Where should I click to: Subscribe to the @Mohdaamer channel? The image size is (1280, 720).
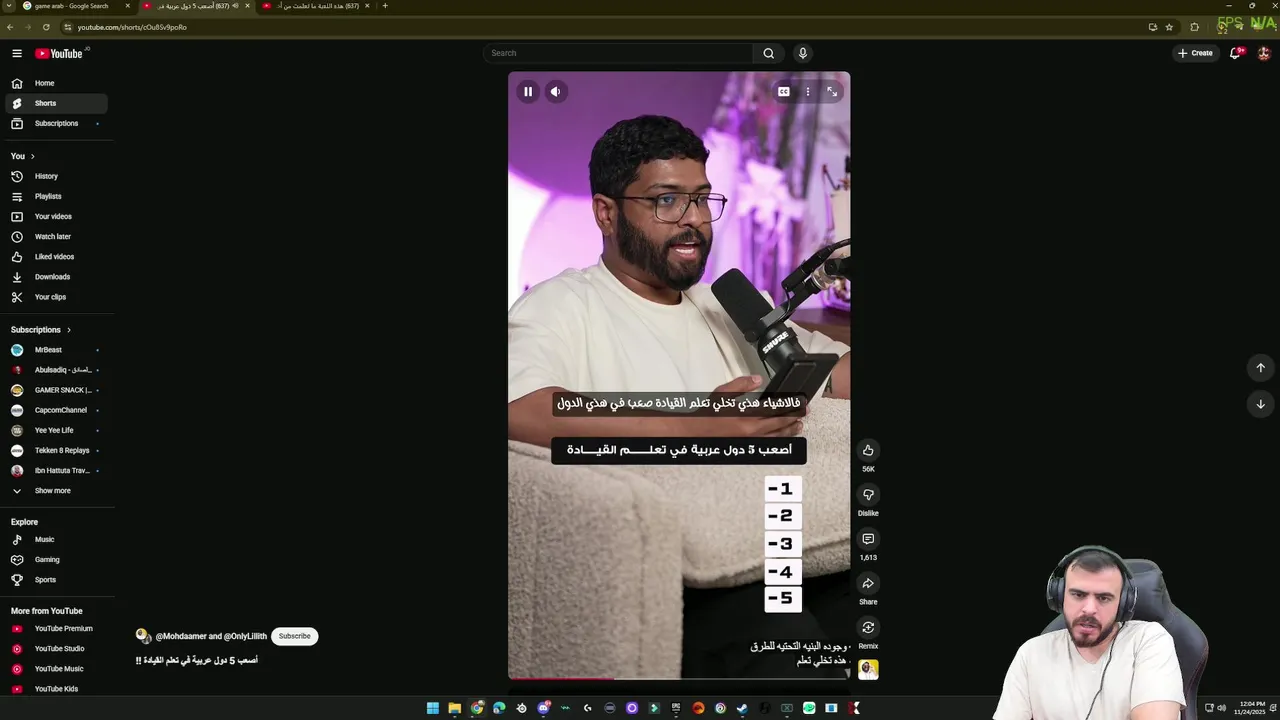[294, 636]
